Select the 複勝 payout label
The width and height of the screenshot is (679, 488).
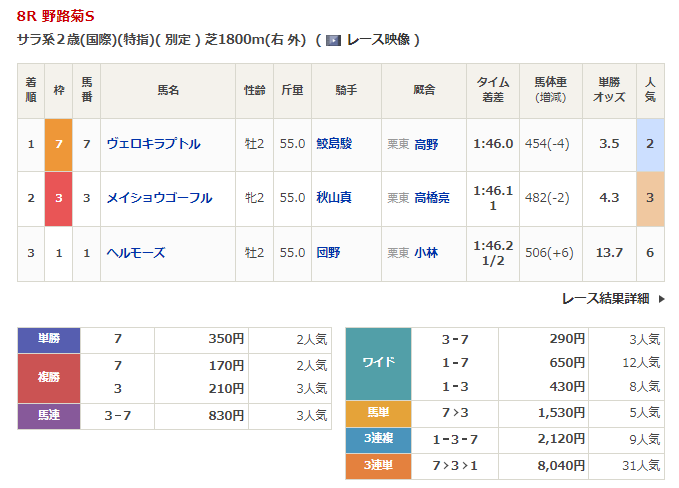coord(49,378)
